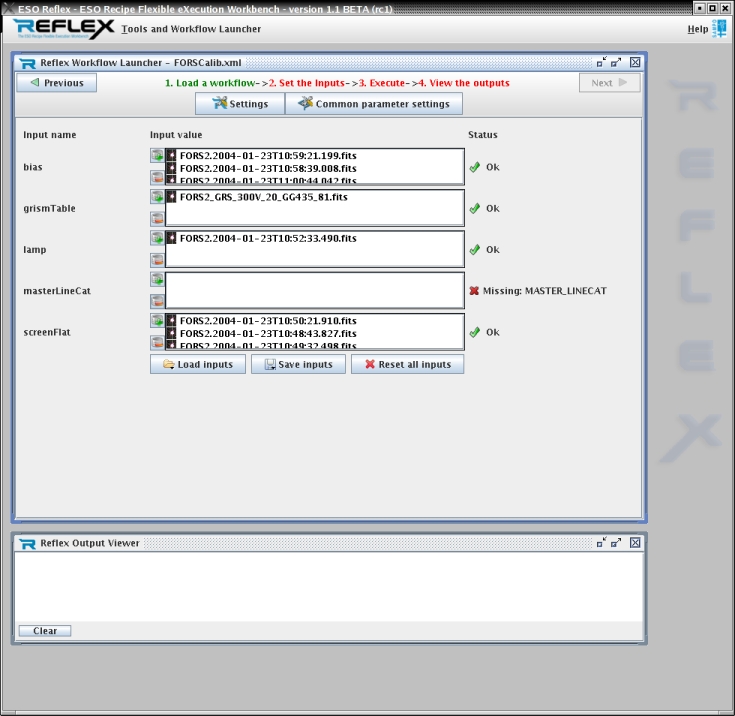Image resolution: width=735 pixels, height=716 pixels.
Task: Click the remove-files icon for bias
Action: [157, 177]
